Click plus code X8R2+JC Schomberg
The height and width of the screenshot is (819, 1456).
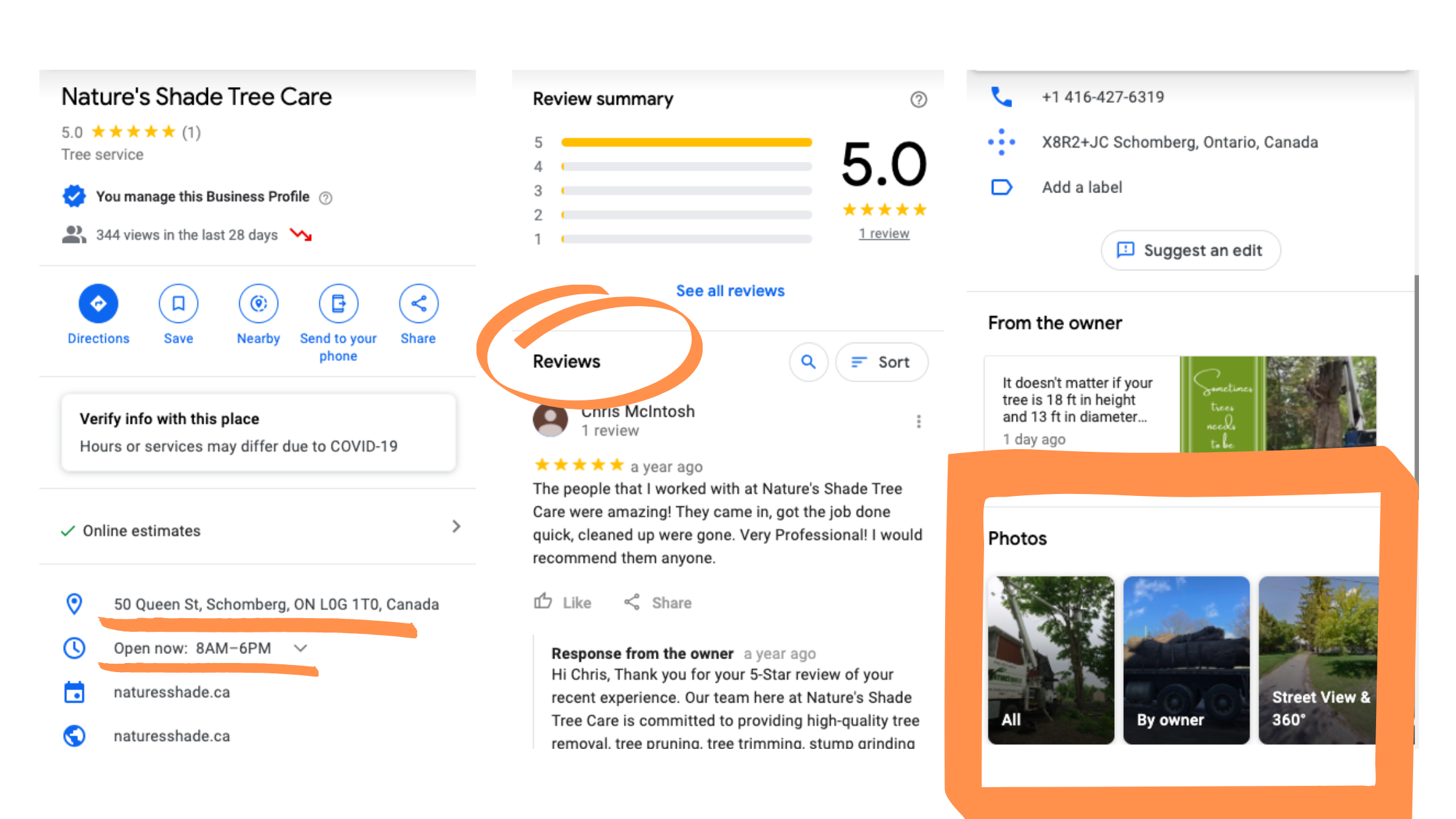1180,142
